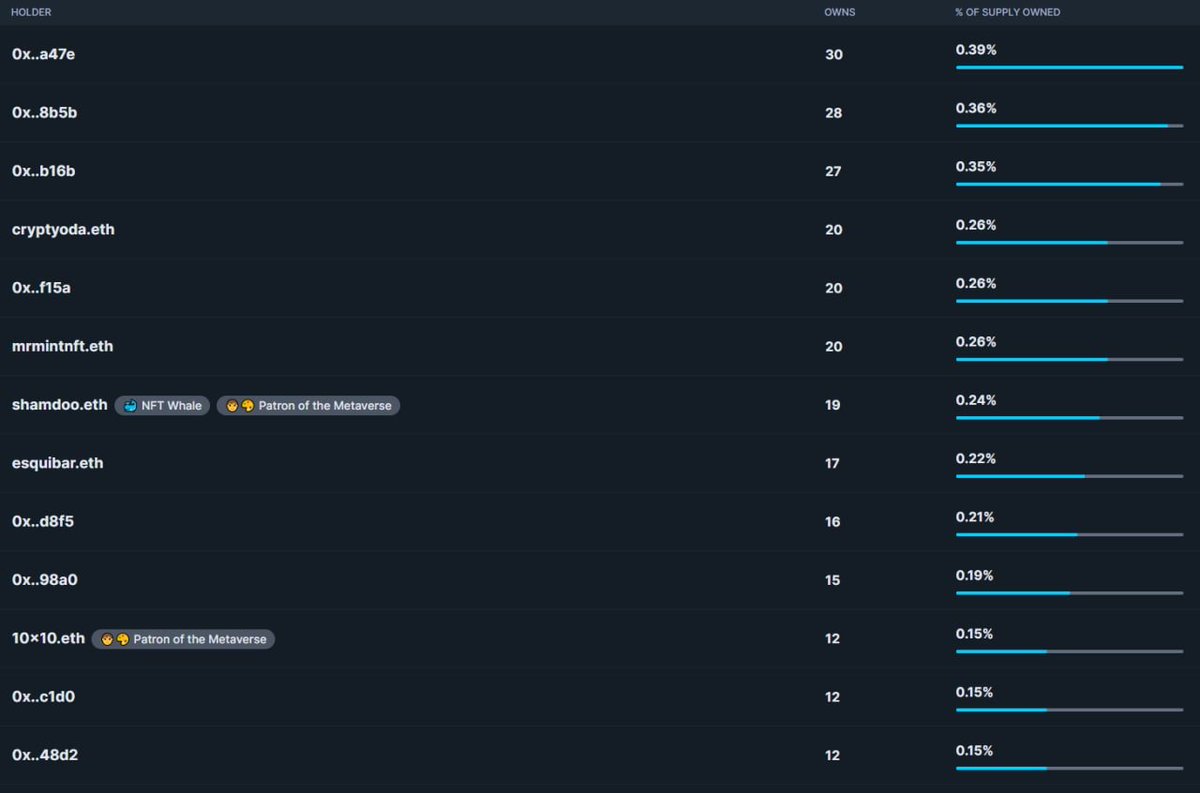Click the owns value 12 for 0x..c1d0
Image resolution: width=1200 pixels, height=793 pixels.
tap(833, 697)
